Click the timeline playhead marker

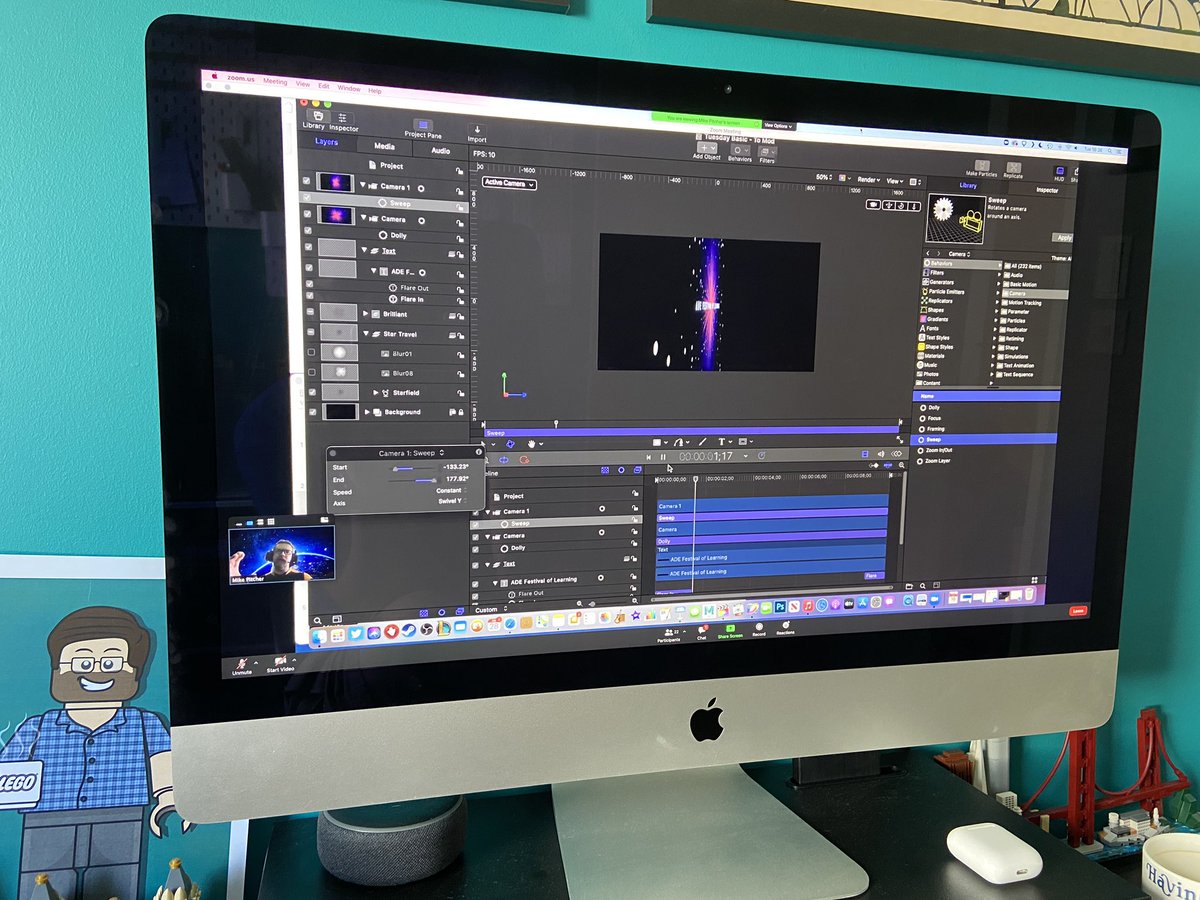[x=695, y=480]
